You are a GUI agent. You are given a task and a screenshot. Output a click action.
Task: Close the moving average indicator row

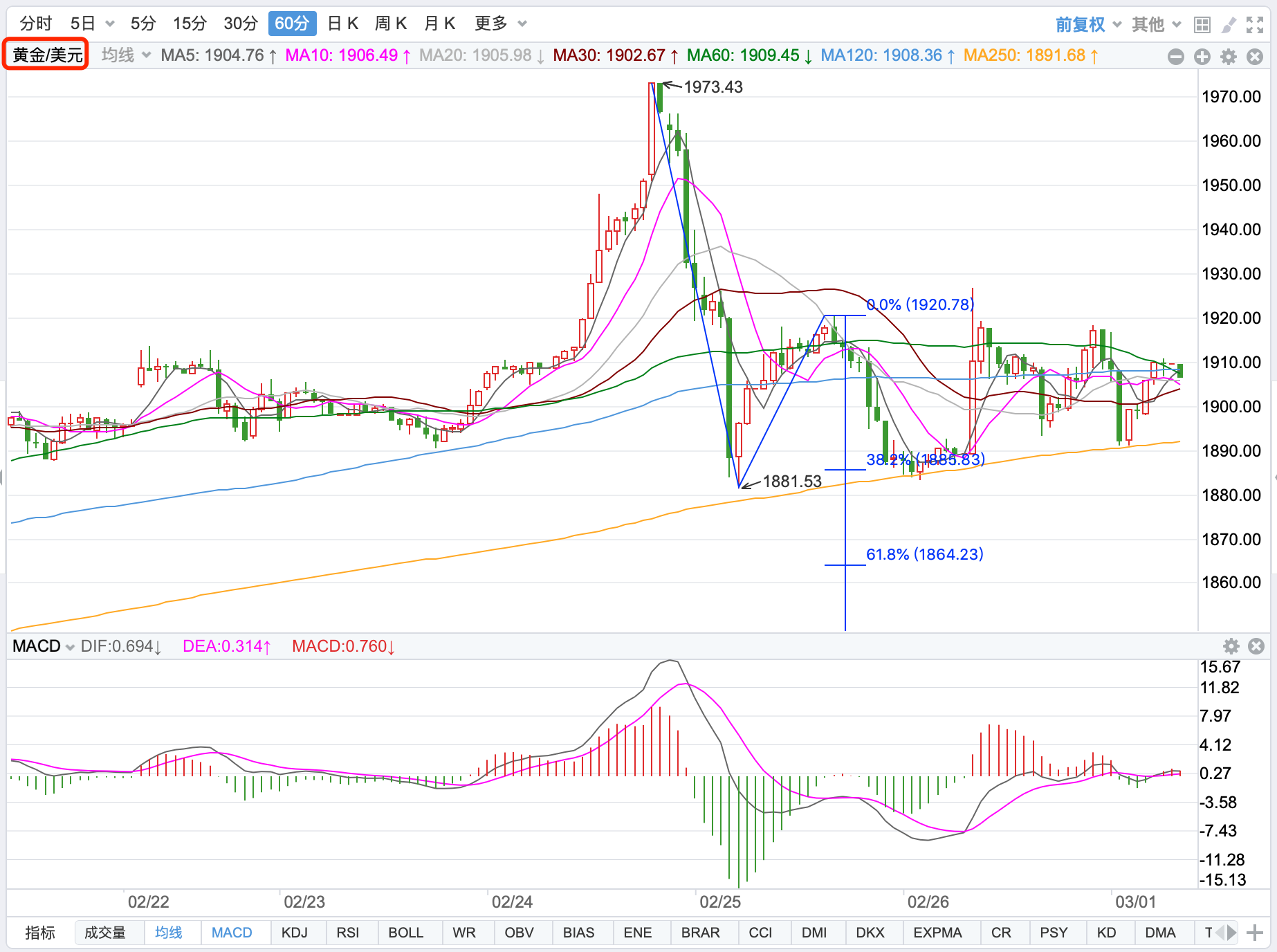[x=1255, y=57]
